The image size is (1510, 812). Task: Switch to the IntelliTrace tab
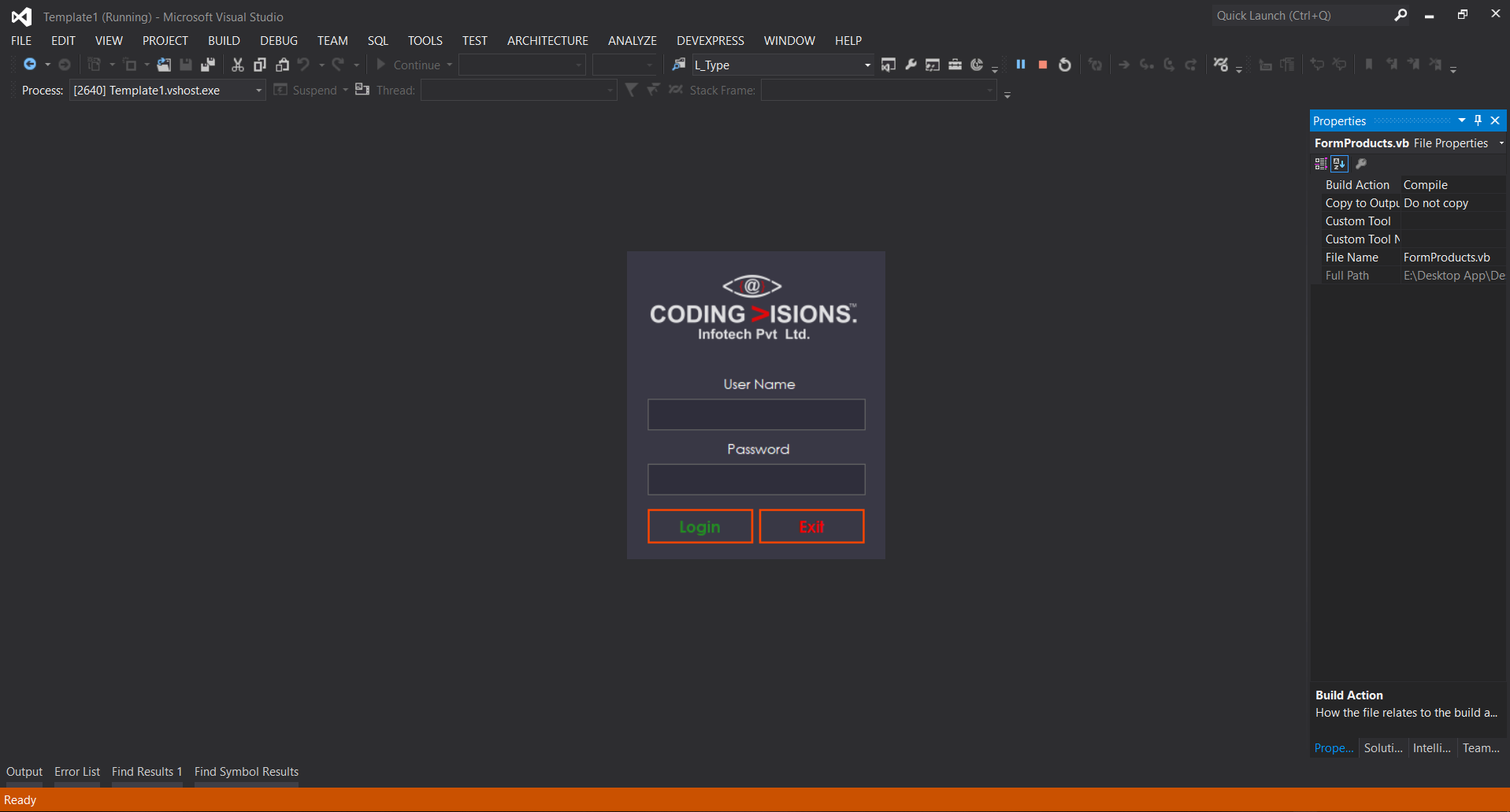[1432, 748]
